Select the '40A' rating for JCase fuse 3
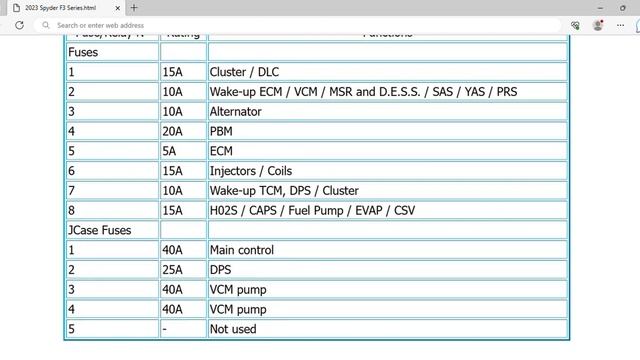 [x=183, y=289]
